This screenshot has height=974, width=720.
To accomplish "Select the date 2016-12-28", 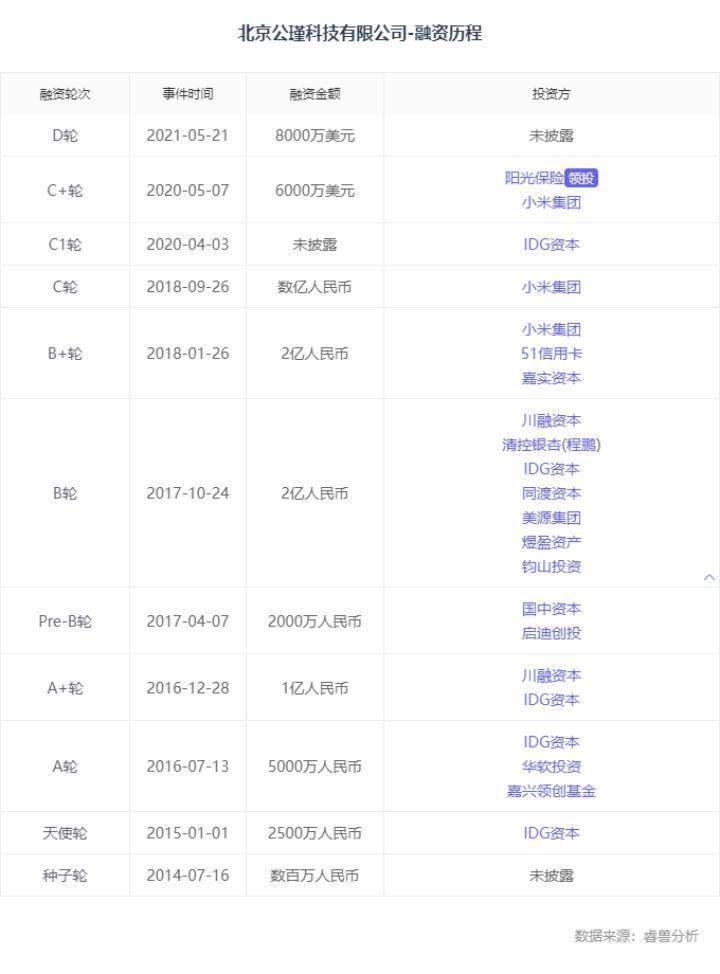I will [x=188, y=688].
